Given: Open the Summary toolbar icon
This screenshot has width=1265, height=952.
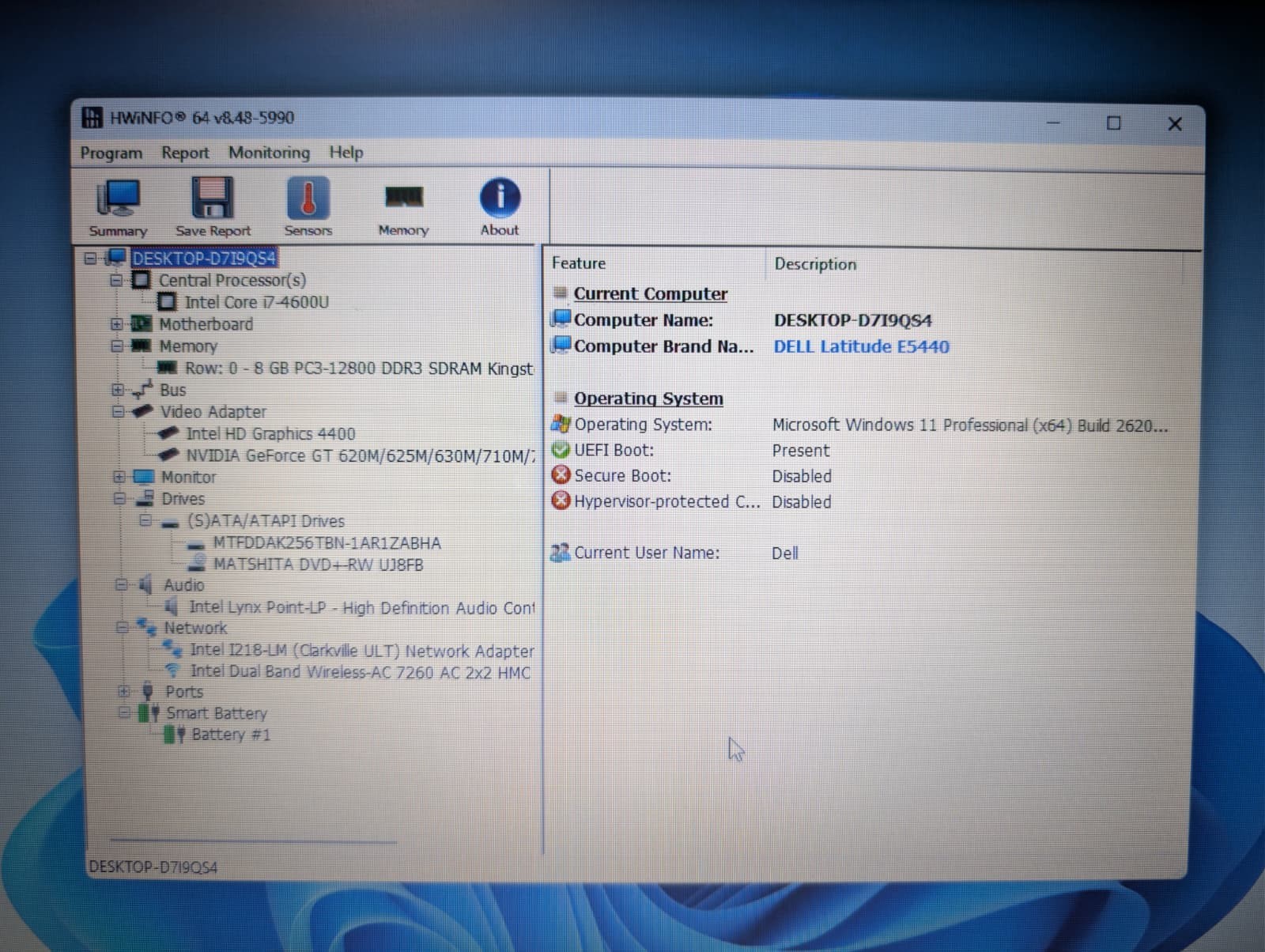Looking at the screenshot, I should click(118, 207).
